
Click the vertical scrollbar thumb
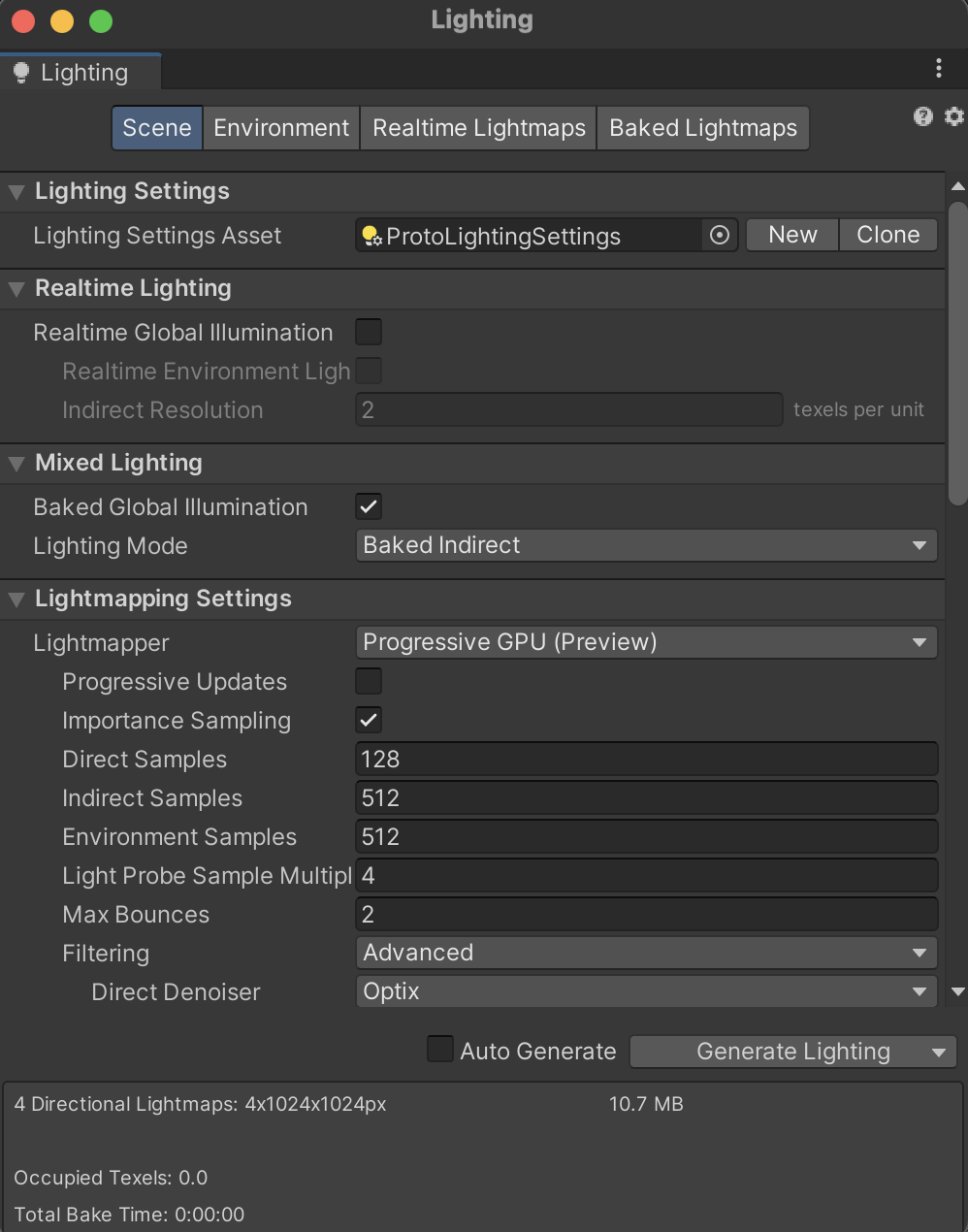coord(957,354)
